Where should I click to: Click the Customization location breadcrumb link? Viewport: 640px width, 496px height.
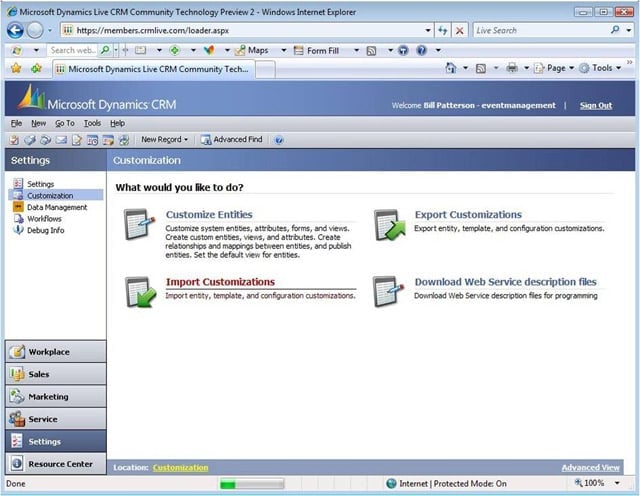[x=180, y=467]
